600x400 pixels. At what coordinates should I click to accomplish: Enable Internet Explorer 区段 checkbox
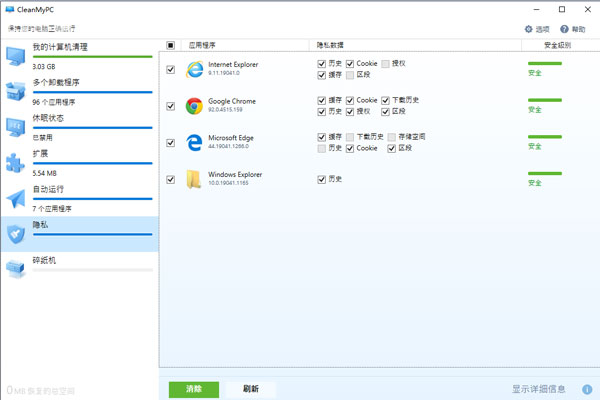pyautogui.click(x=350, y=75)
